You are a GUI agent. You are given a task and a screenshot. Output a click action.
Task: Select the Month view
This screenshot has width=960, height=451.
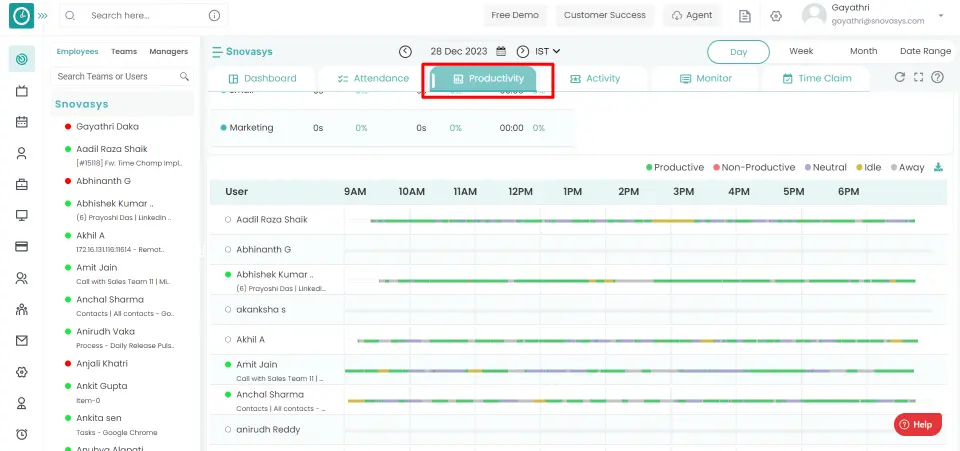pos(863,51)
